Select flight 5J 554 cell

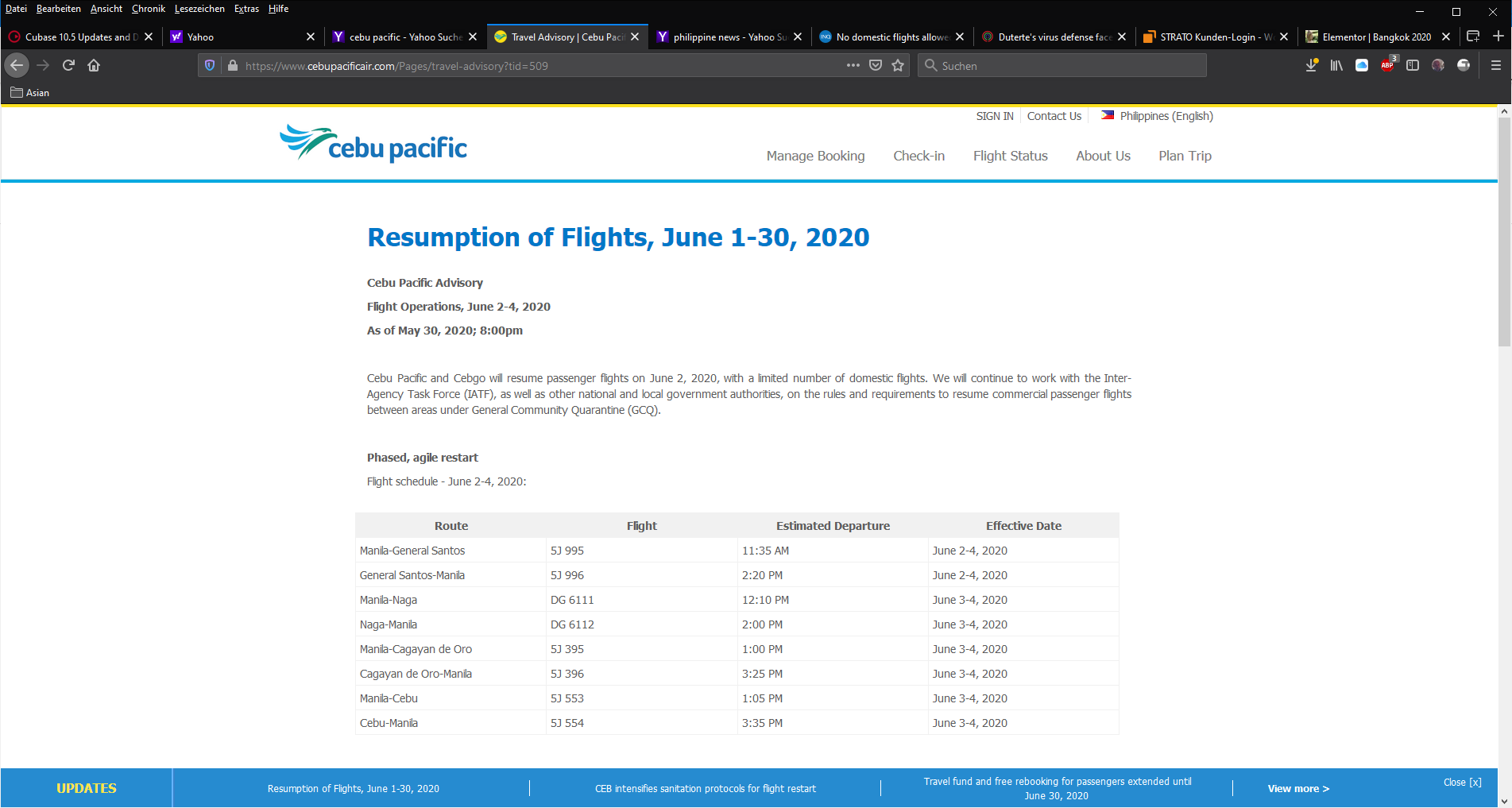[642, 723]
